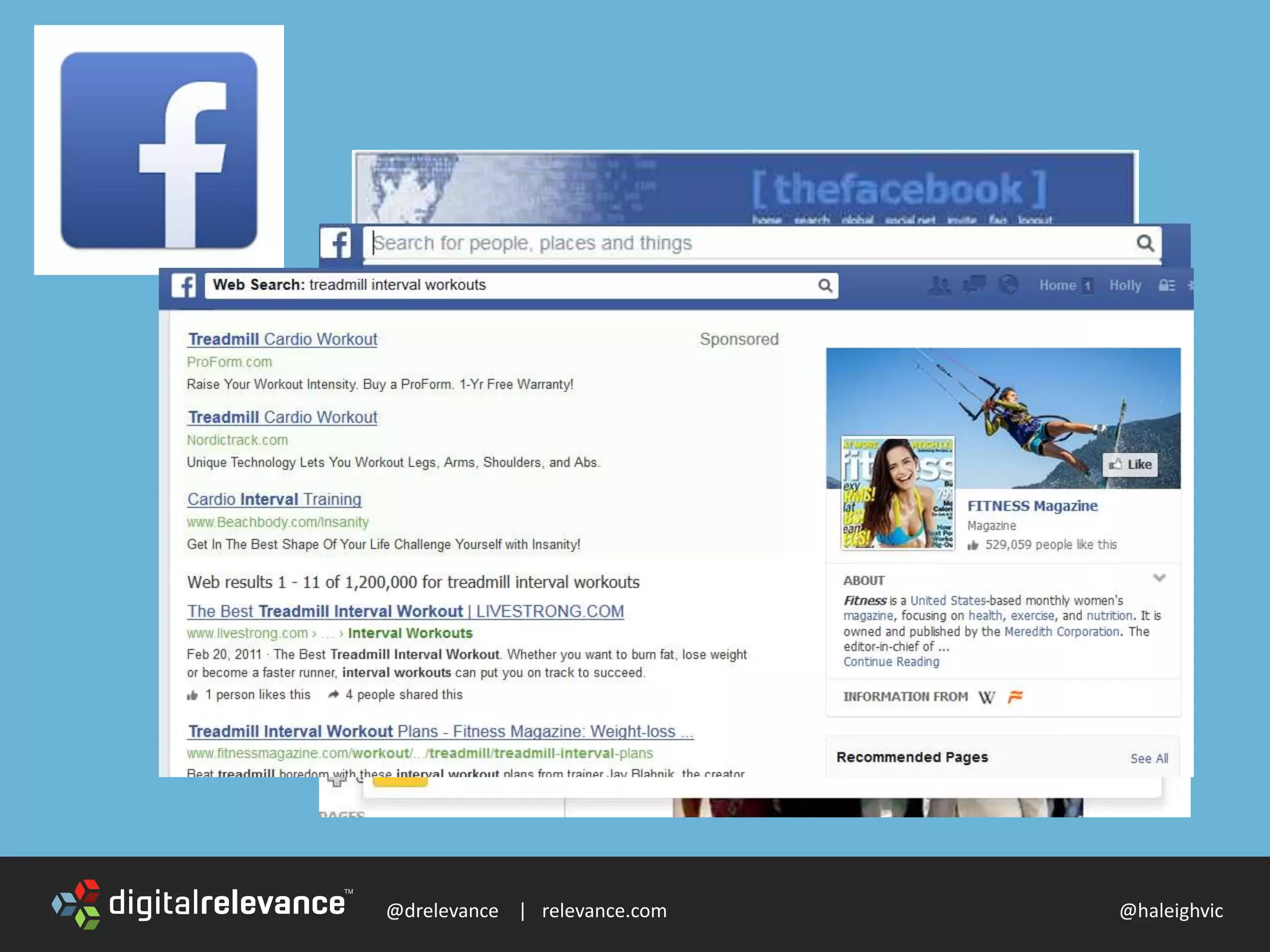Open the friend requests icon
Screen dimensions: 1270x952
pos(939,285)
